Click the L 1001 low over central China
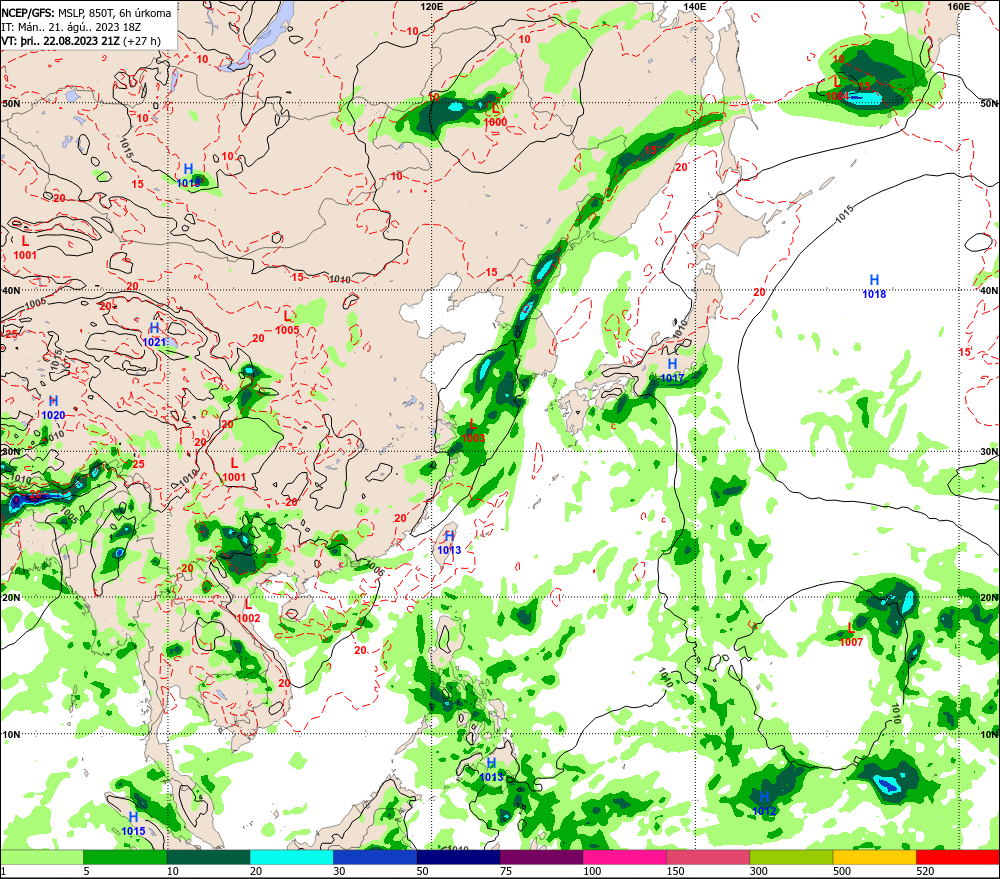 234,470
